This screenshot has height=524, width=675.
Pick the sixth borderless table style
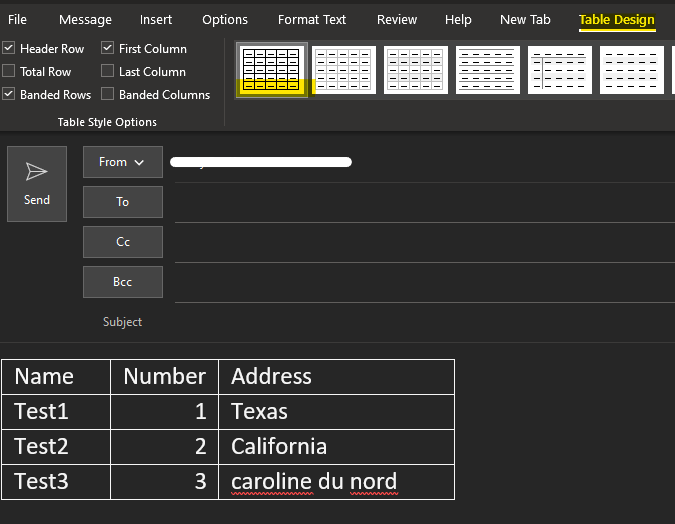632,70
